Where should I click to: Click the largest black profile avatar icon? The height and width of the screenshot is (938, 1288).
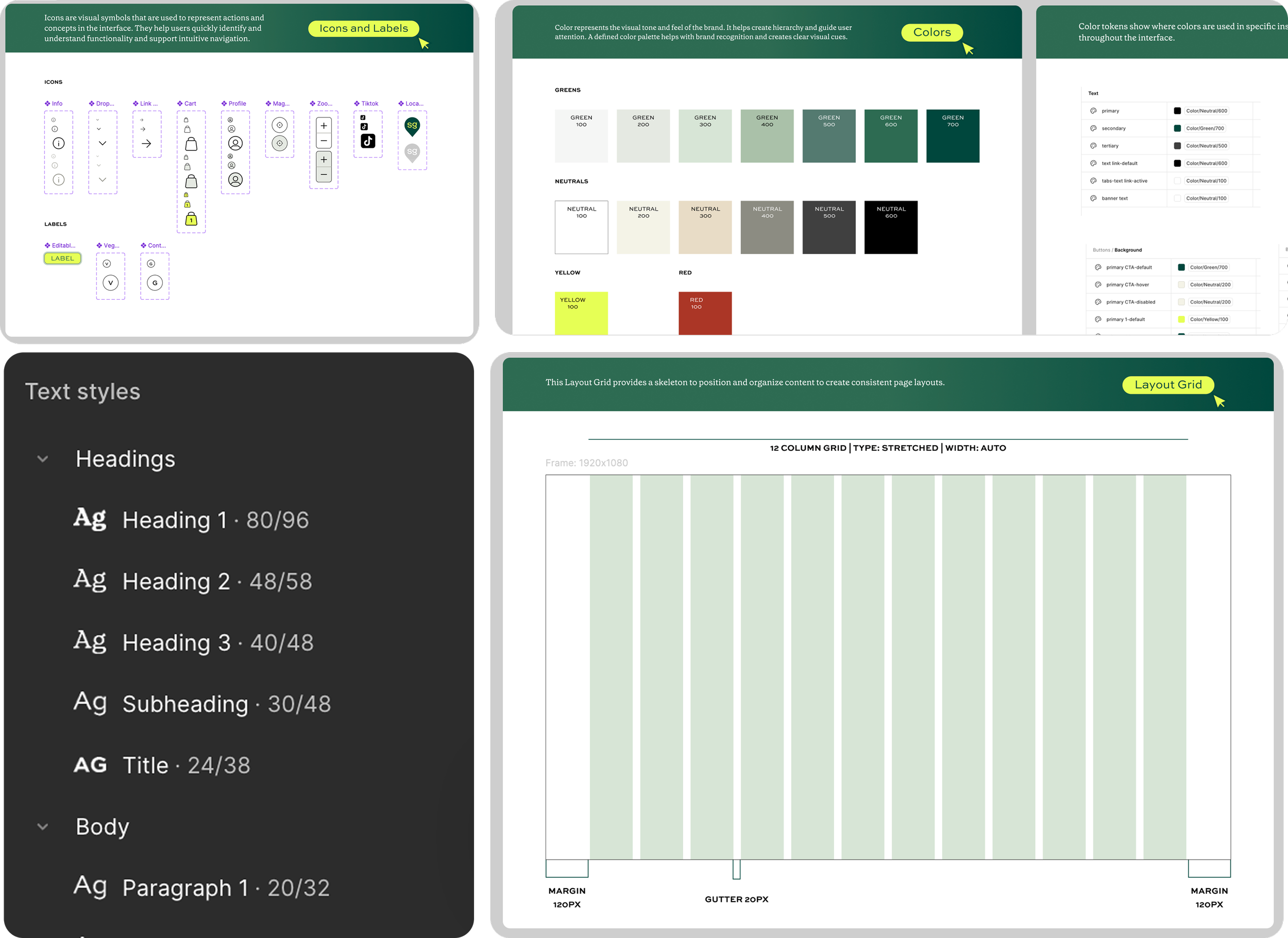tap(235, 143)
